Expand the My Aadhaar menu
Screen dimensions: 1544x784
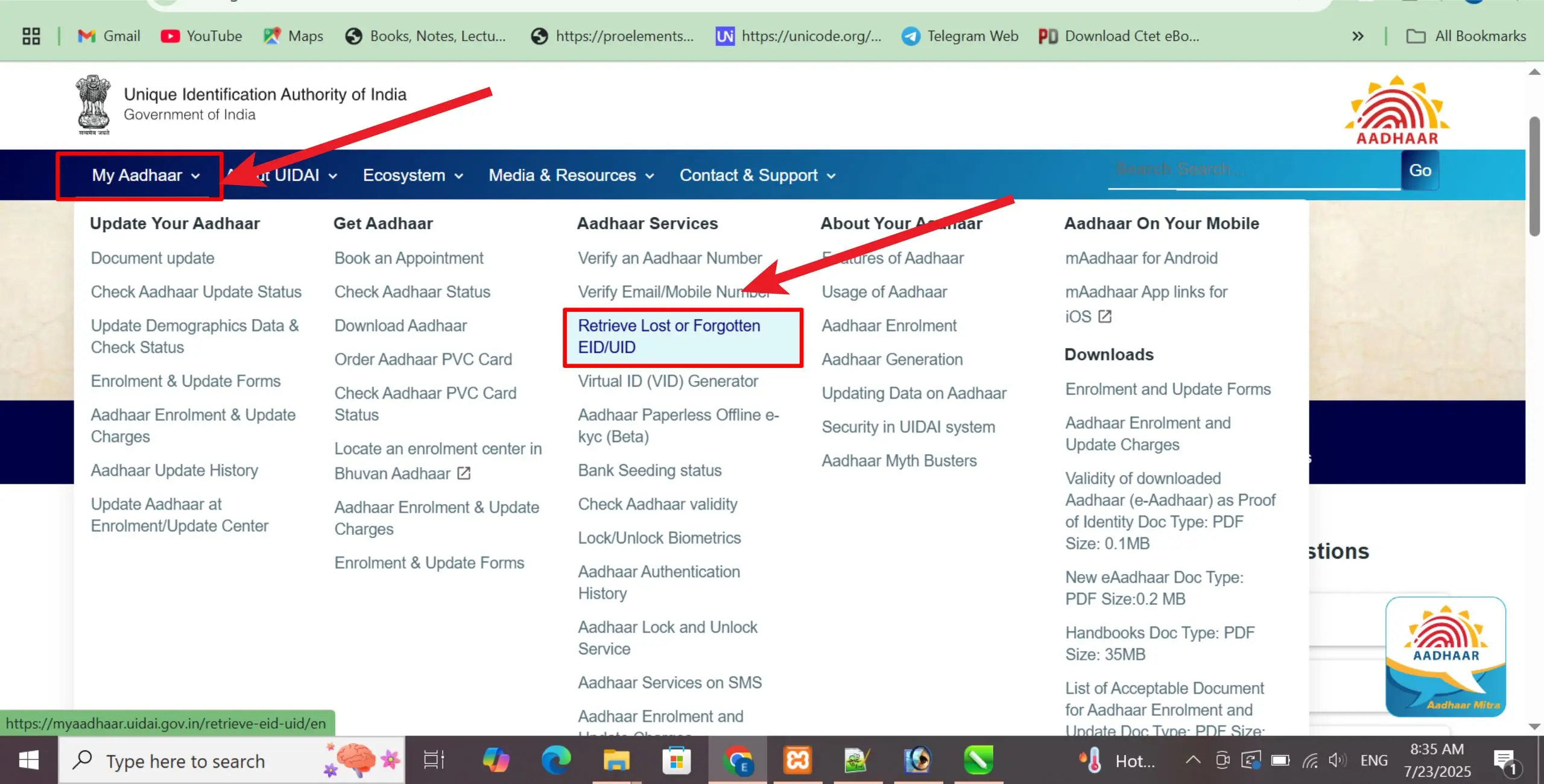(145, 175)
